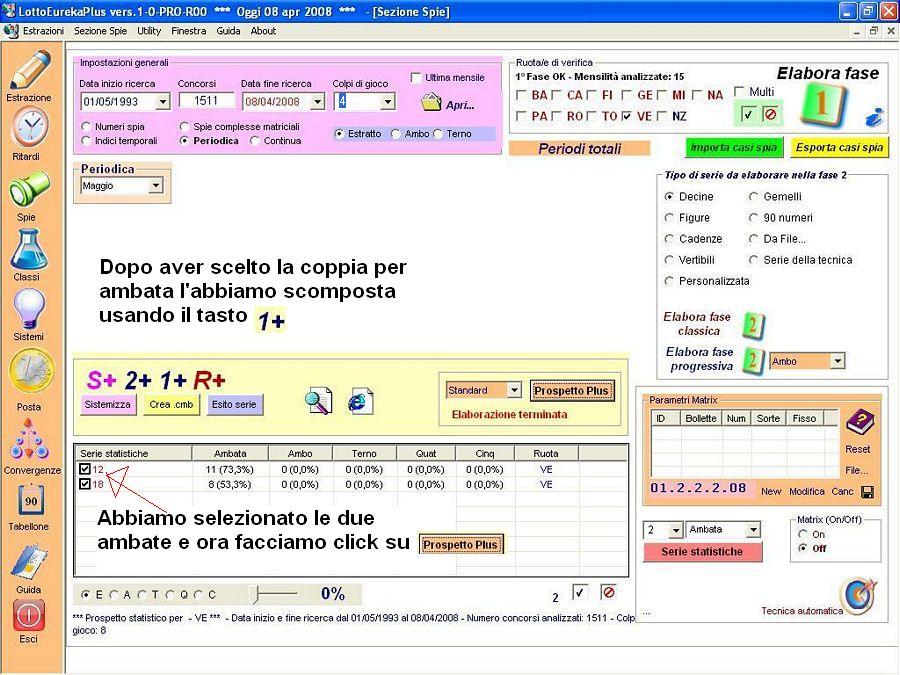Click the Prospetto Plus button beside Standard

(x=571, y=391)
